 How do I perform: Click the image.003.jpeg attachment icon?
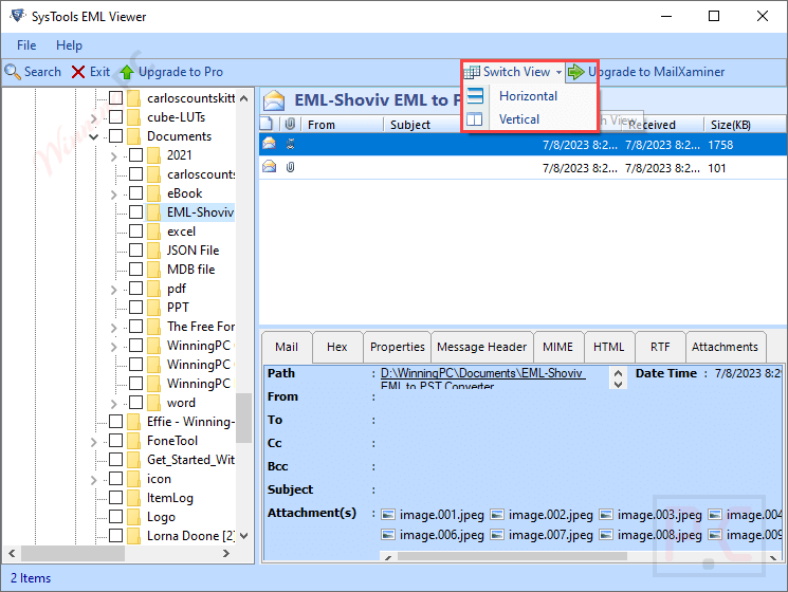point(606,515)
